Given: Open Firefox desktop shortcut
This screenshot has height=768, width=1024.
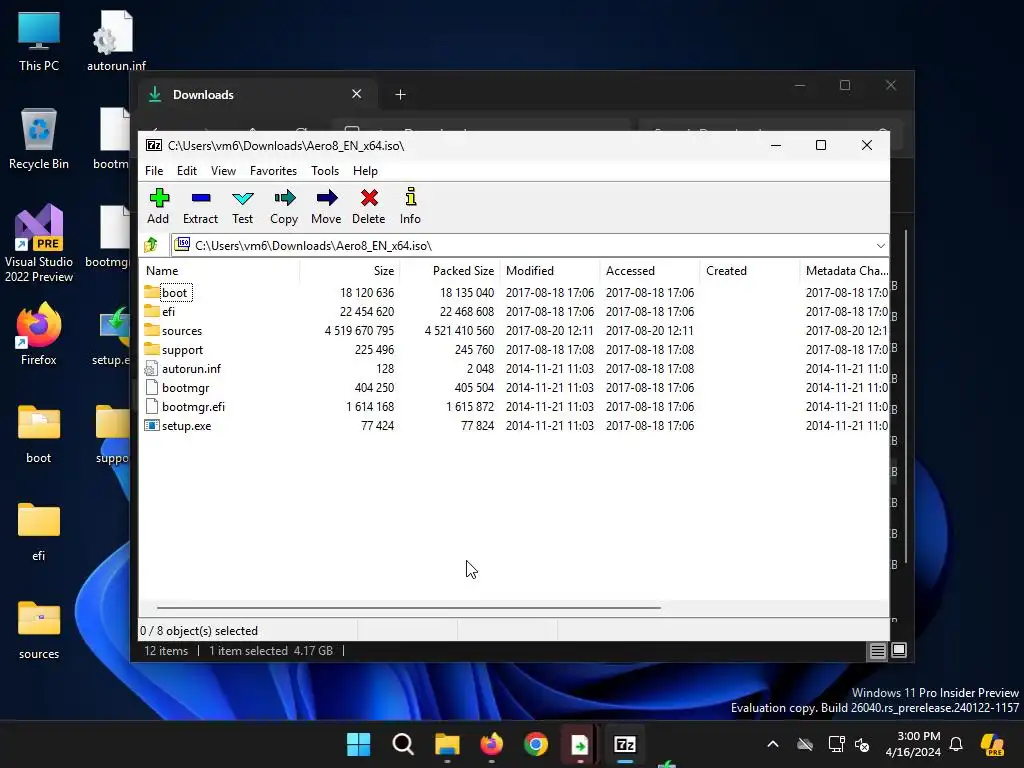Looking at the screenshot, I should click(x=39, y=334).
